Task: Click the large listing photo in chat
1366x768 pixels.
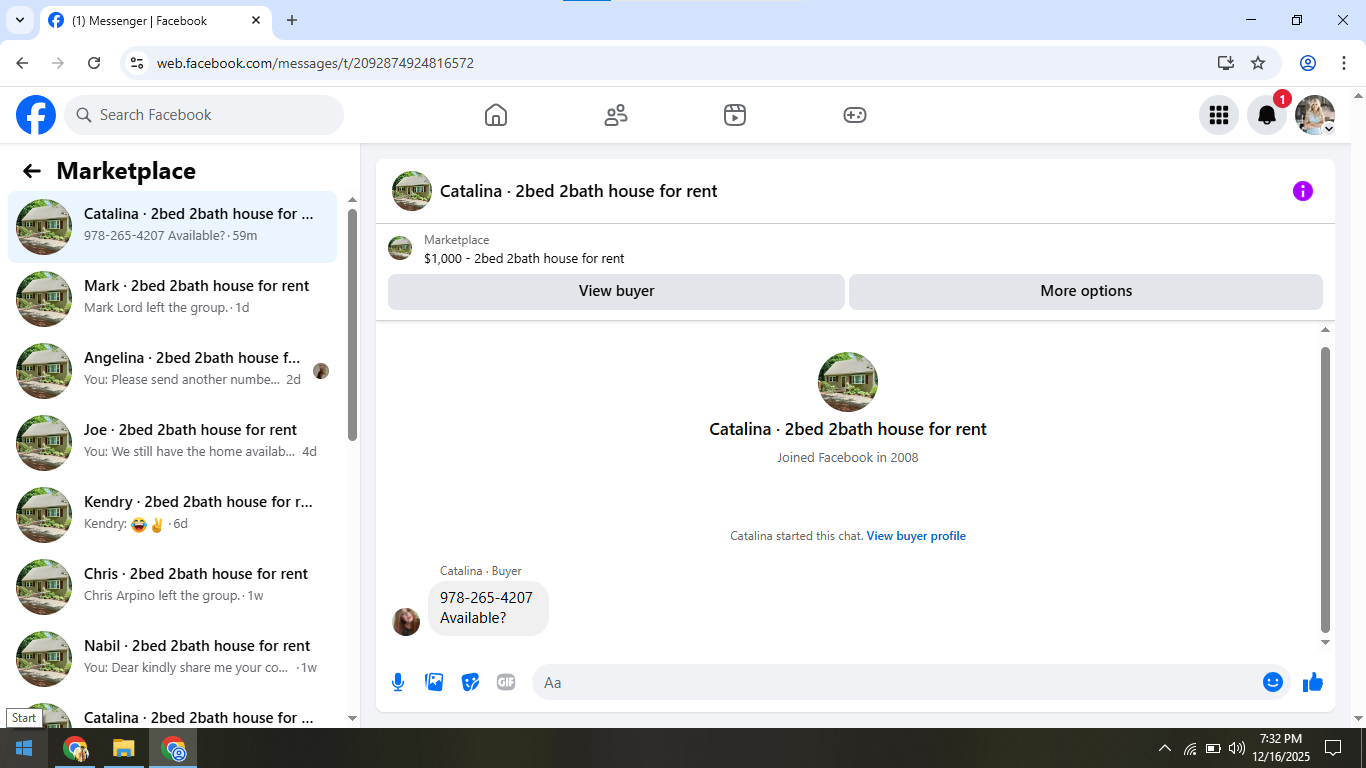Action: 848,382
